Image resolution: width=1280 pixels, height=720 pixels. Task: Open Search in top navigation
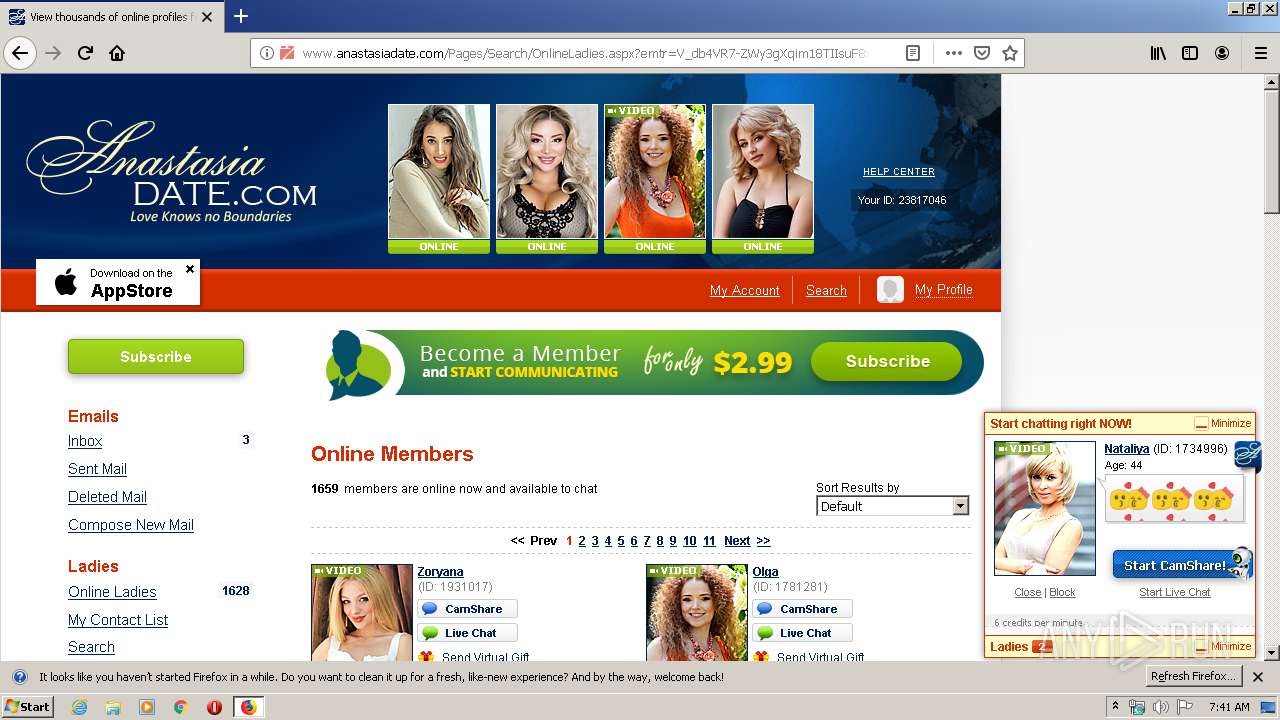pyautogui.click(x=826, y=290)
